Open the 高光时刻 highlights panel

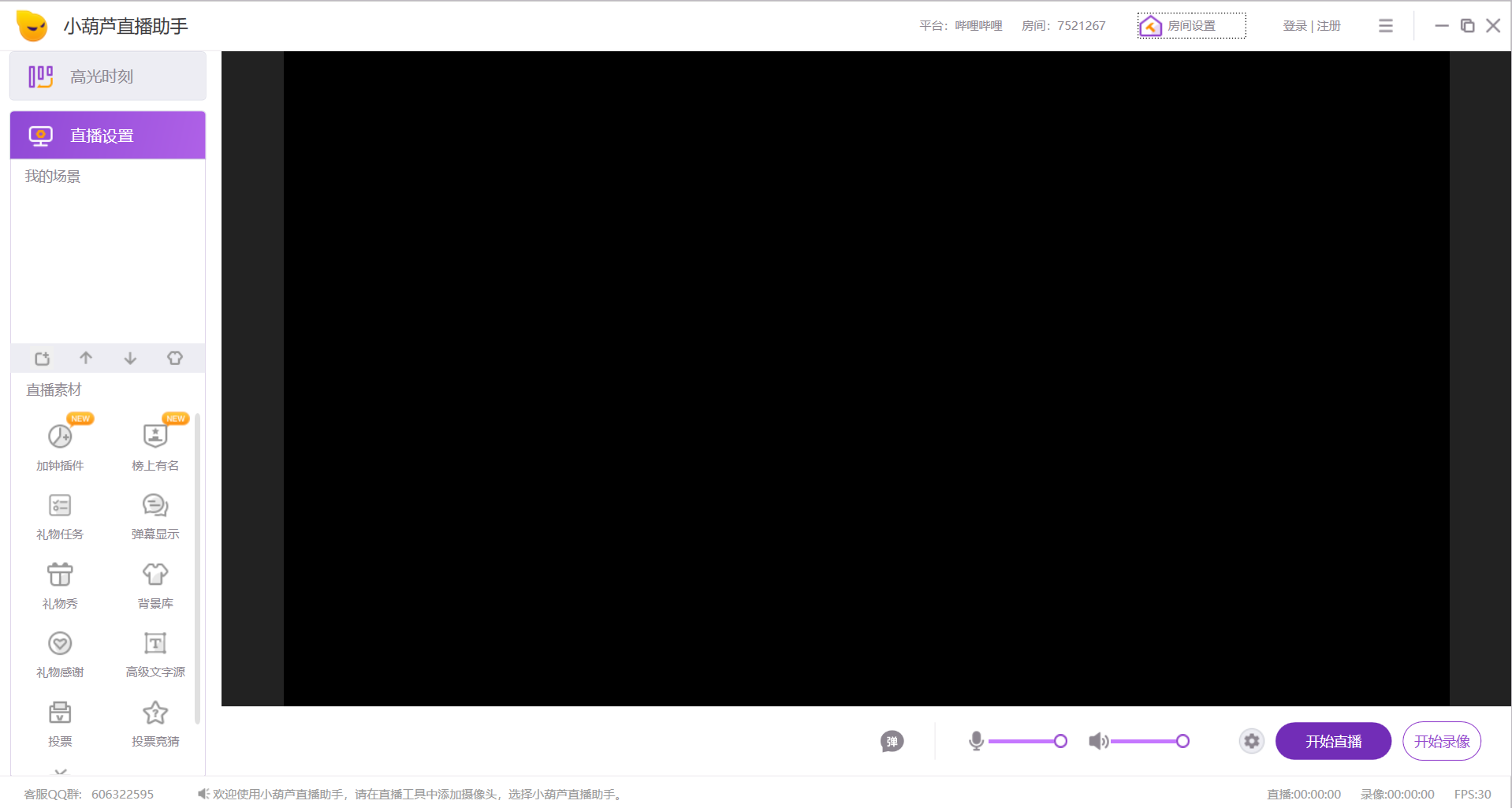[108, 76]
